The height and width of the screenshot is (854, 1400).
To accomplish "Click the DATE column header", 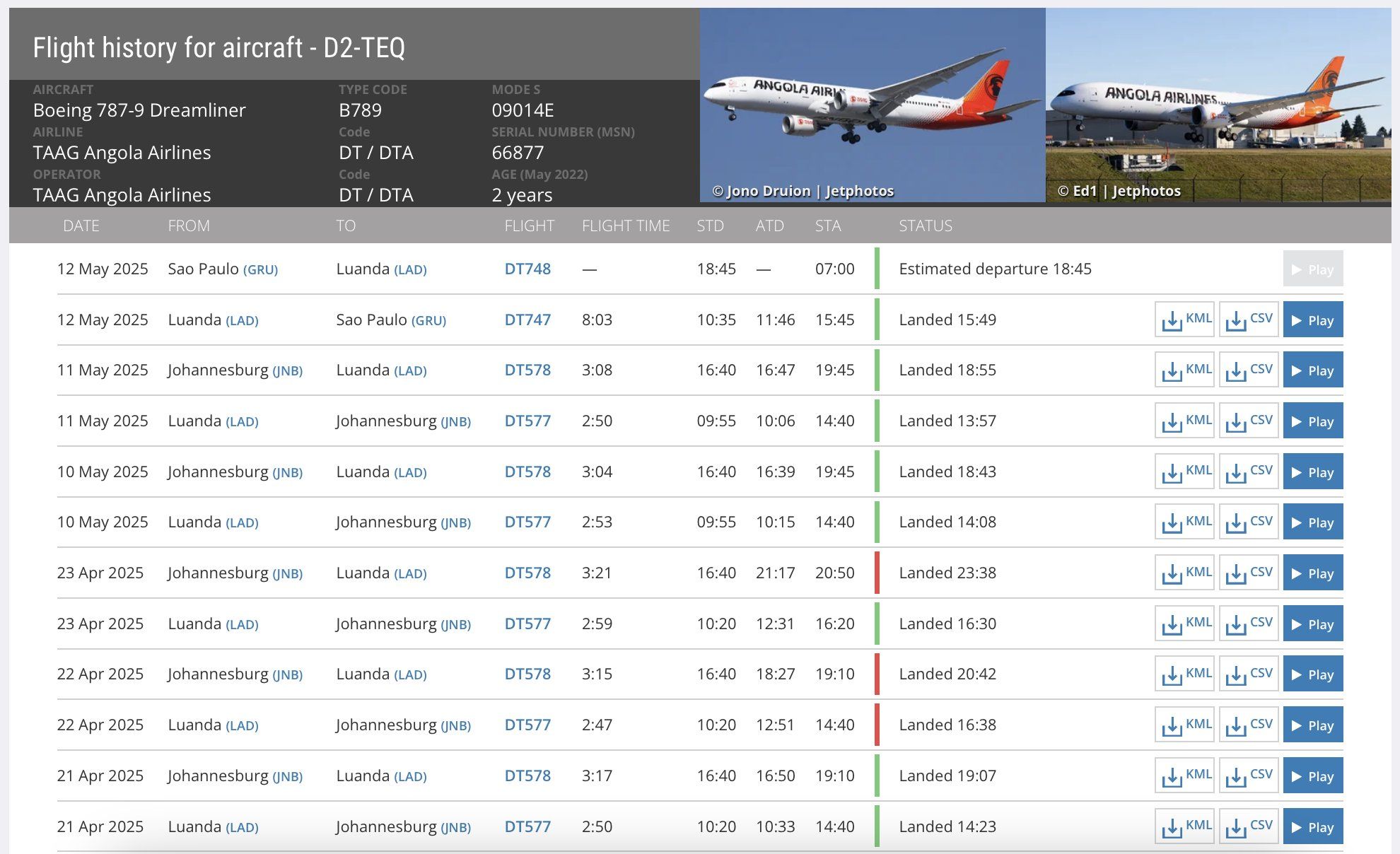I will click(x=81, y=226).
